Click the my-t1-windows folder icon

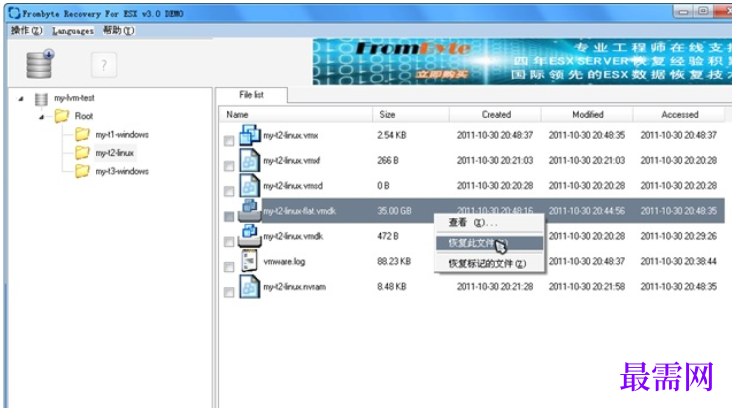pyautogui.click(x=82, y=134)
